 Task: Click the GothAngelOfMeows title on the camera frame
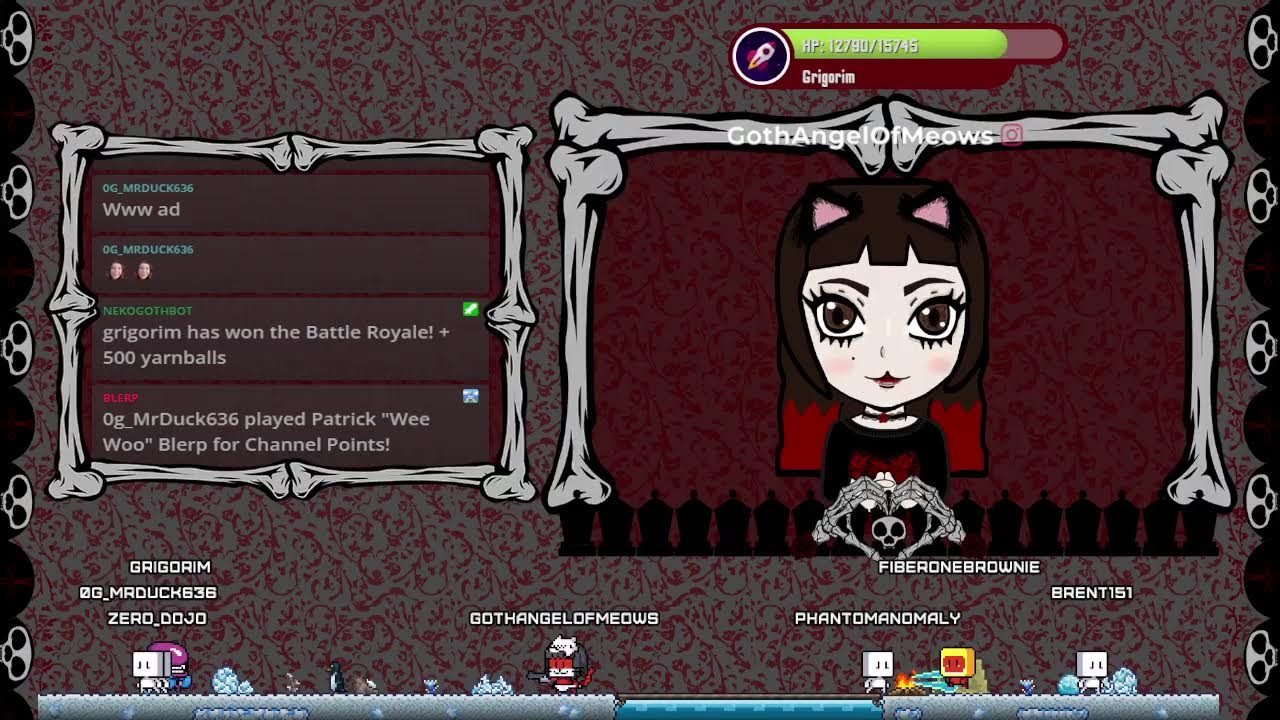[x=860, y=136]
